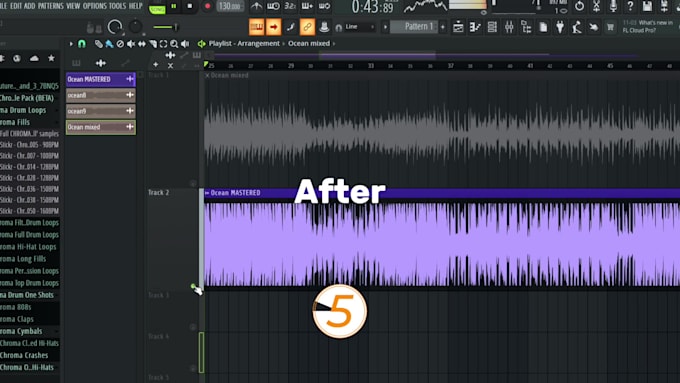Screen dimensions: 680x383
Task: Click the arrow left of Pattern 1
Action: pos(385,27)
